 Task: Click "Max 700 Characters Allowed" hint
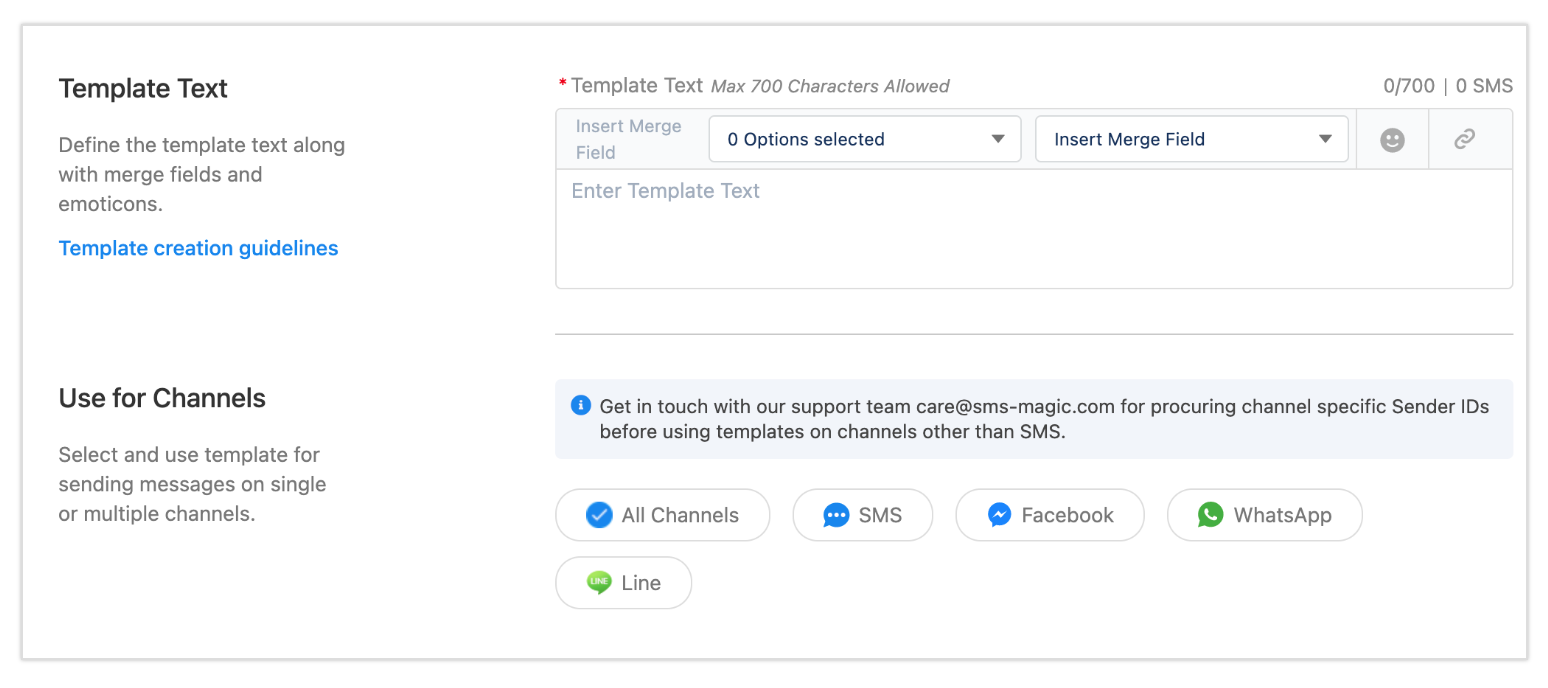pyautogui.click(x=830, y=86)
